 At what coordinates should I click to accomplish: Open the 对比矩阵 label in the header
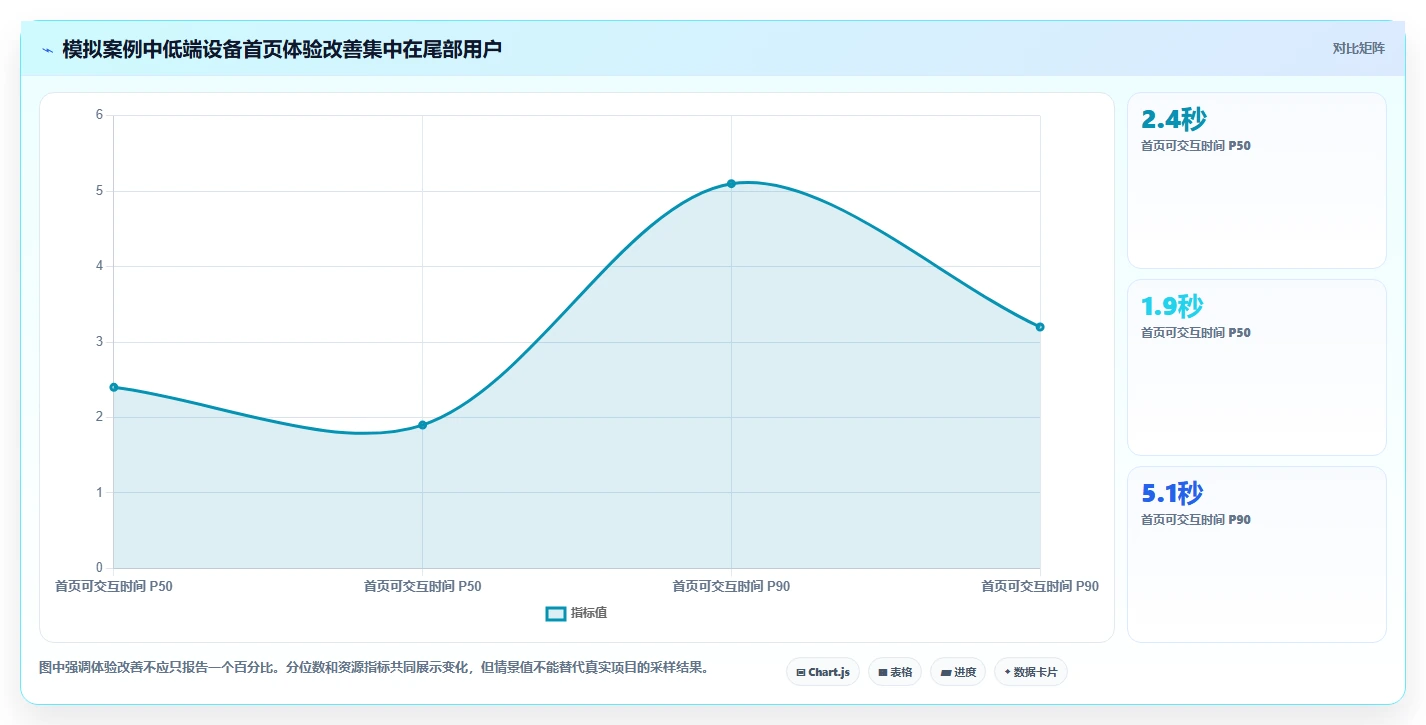coord(1359,48)
